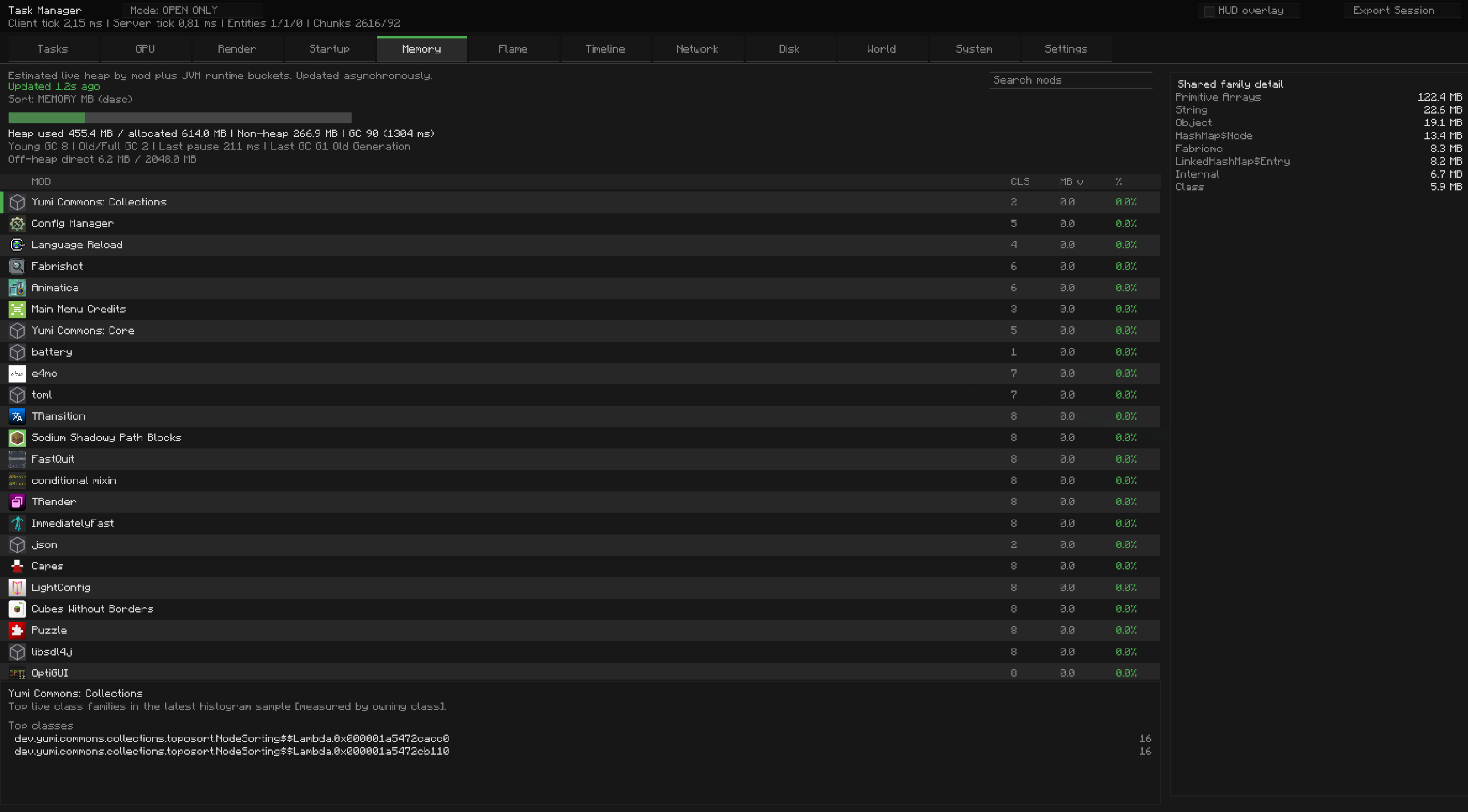Image resolution: width=1468 pixels, height=812 pixels.
Task: Click the toml cube icon
Action: [x=17, y=395]
